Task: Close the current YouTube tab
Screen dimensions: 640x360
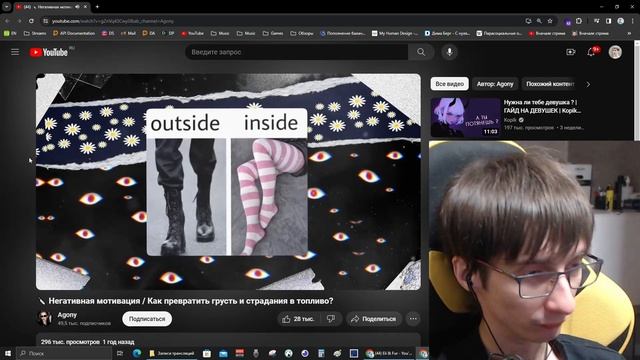Action: click(85, 7)
